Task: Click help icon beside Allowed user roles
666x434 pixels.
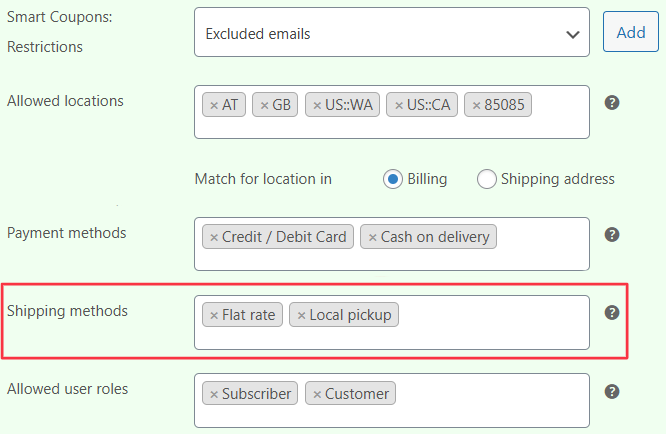Action: coord(613,391)
